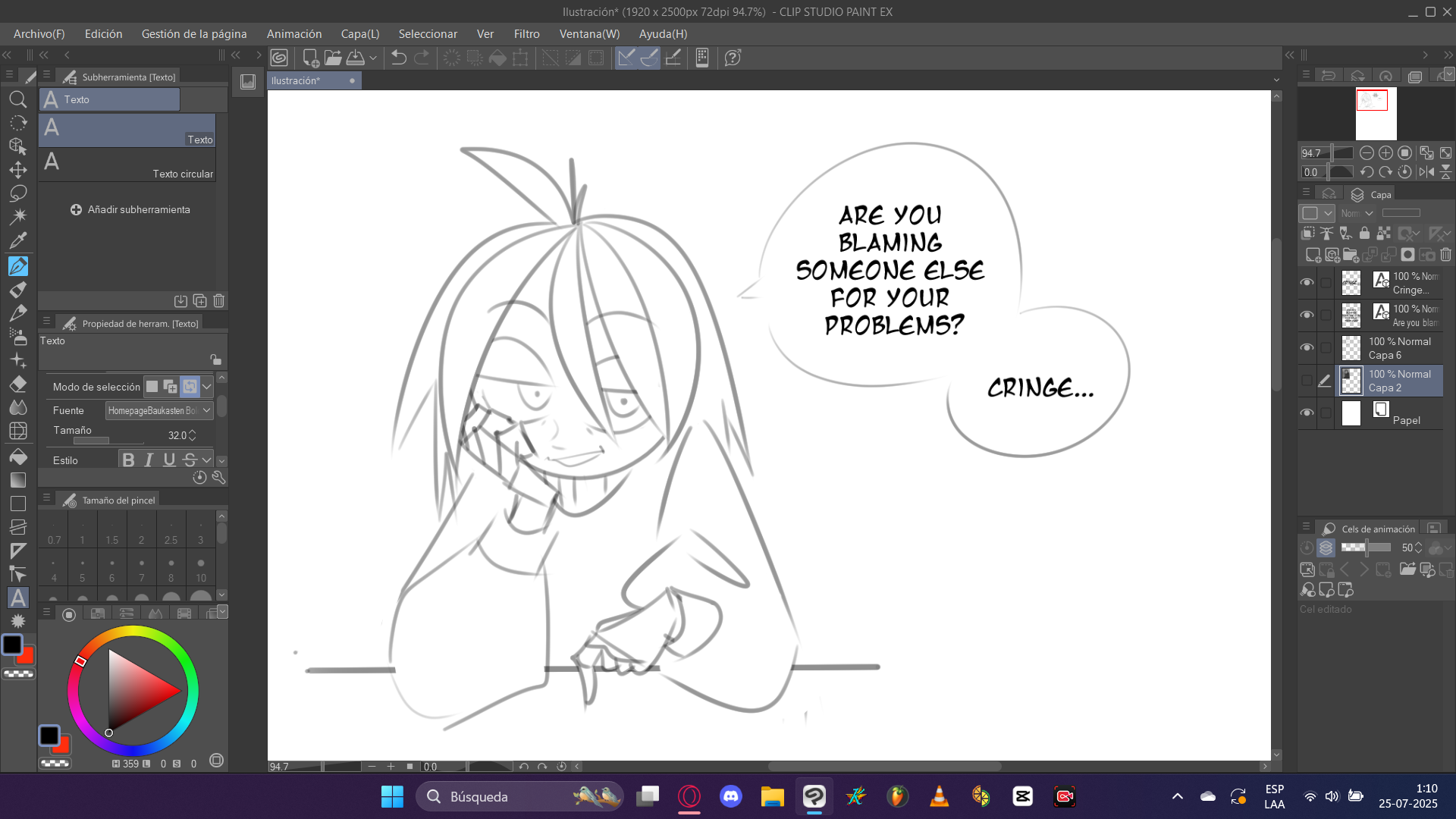1456x819 pixels.
Task: Click the Save icon in command bar
Action: pyautogui.click(x=355, y=58)
